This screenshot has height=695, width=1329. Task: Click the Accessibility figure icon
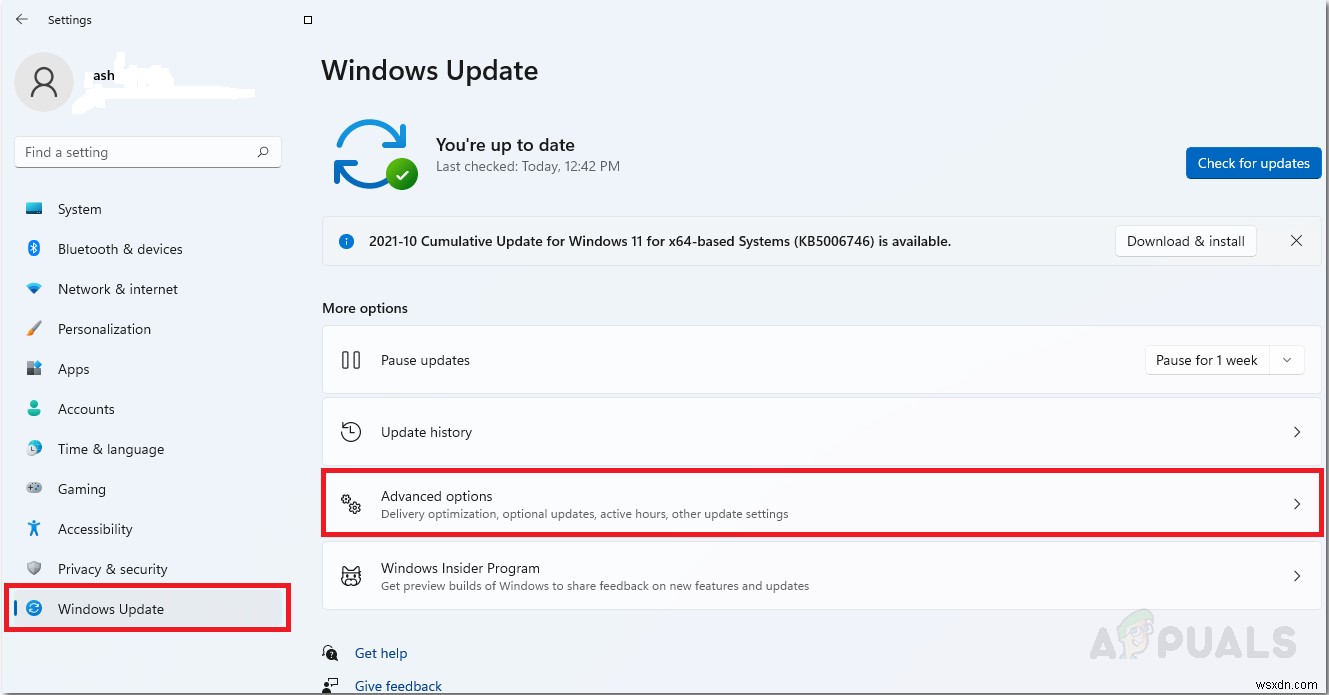[34, 529]
